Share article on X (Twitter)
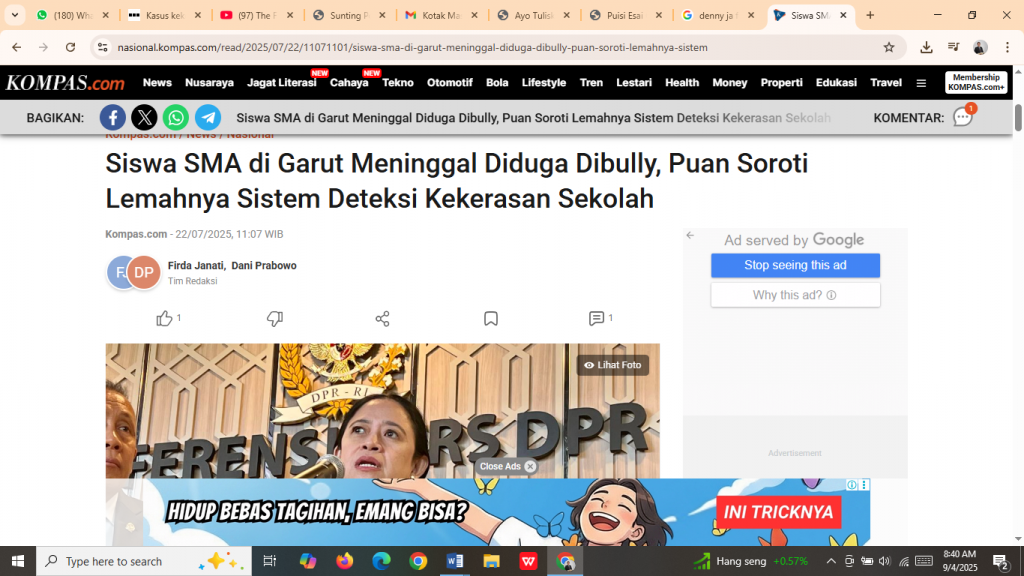 click(x=144, y=118)
